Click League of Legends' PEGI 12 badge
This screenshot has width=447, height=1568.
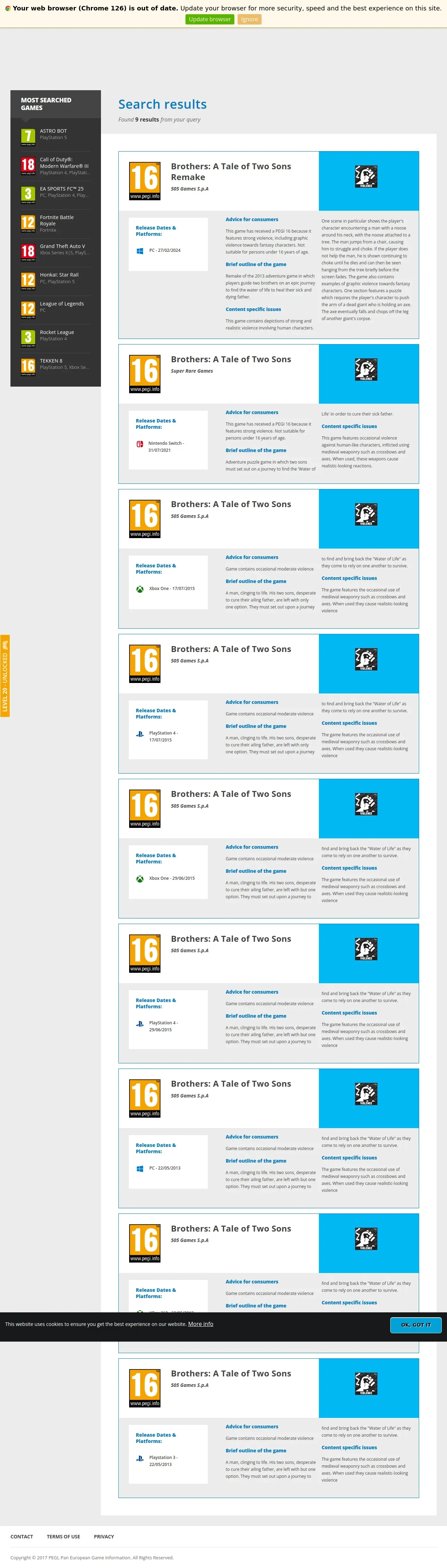[x=28, y=310]
